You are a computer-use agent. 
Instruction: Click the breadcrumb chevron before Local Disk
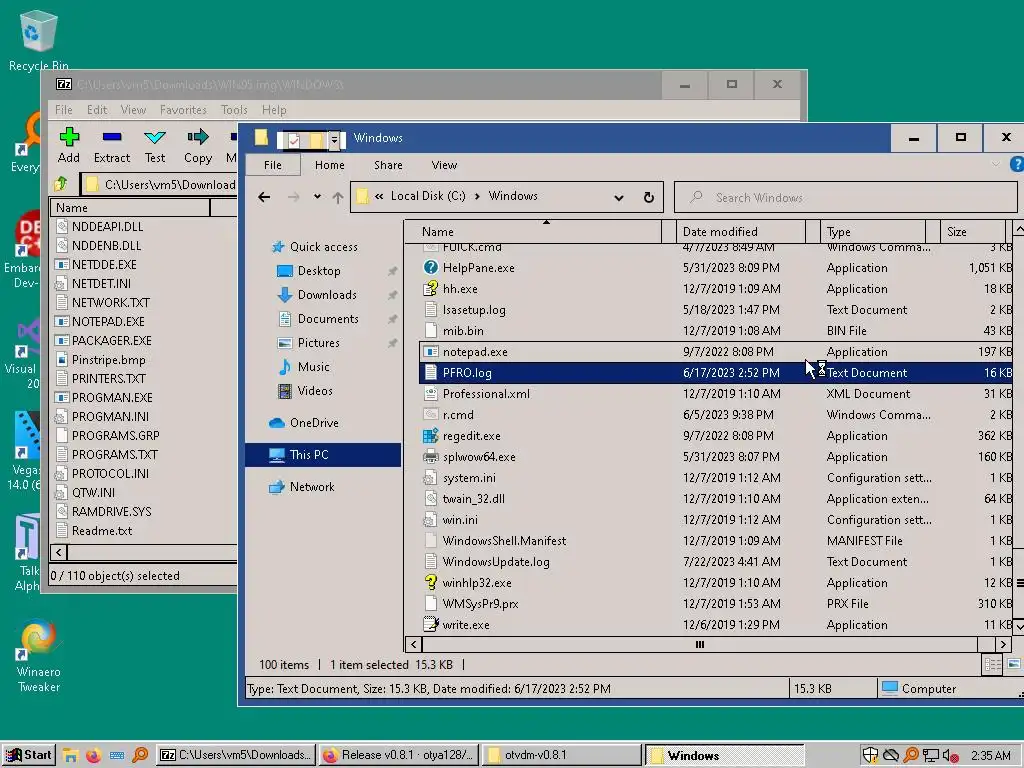(379, 196)
